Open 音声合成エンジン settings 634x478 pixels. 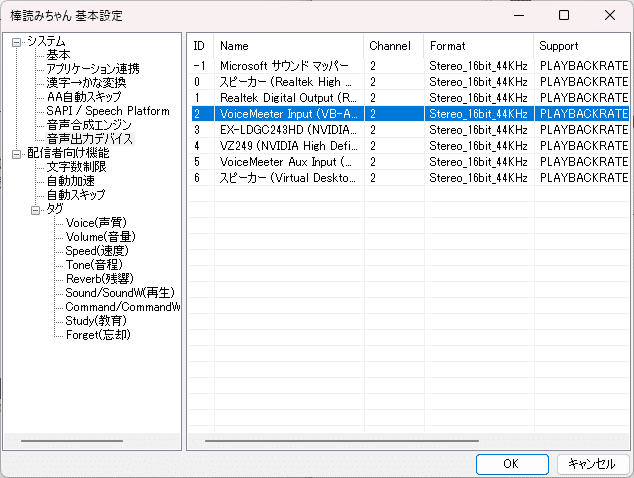click(89, 125)
